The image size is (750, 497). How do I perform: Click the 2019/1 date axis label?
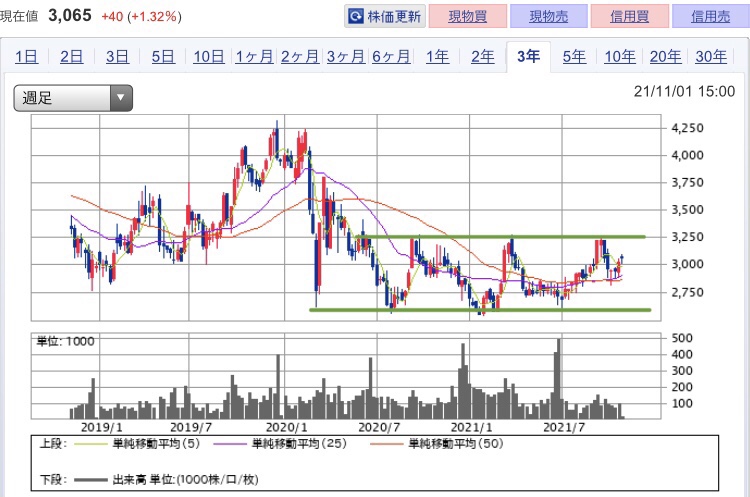(102, 427)
